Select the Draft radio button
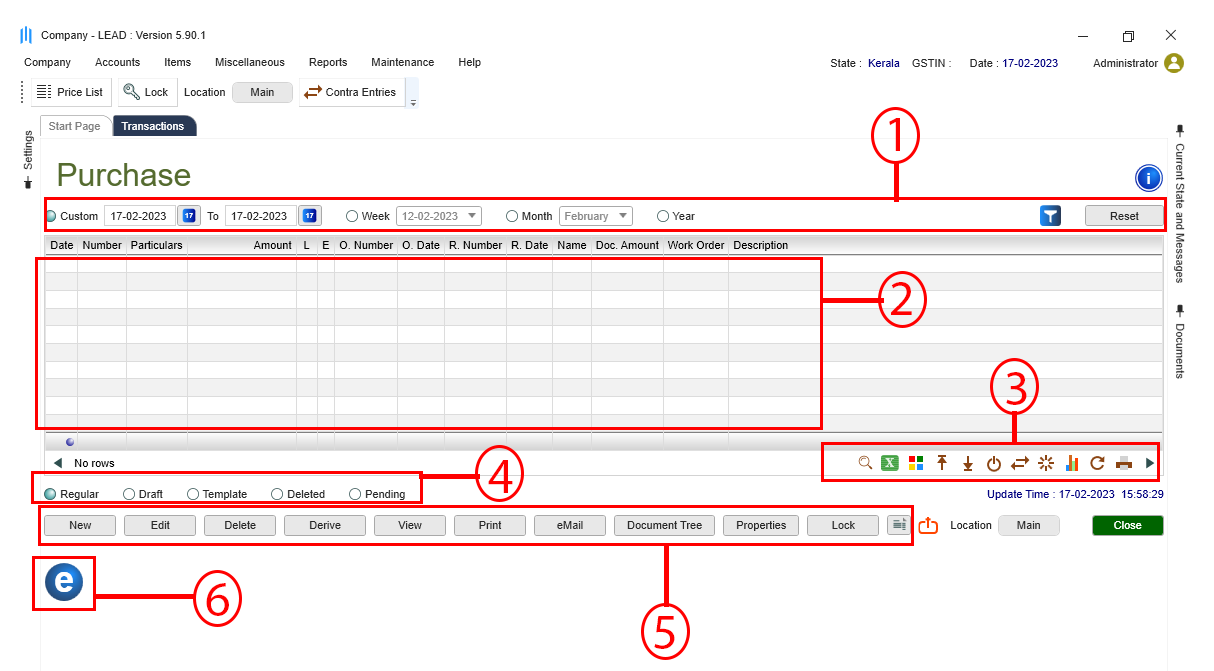Screen dimensions: 1214x671 click(129, 494)
